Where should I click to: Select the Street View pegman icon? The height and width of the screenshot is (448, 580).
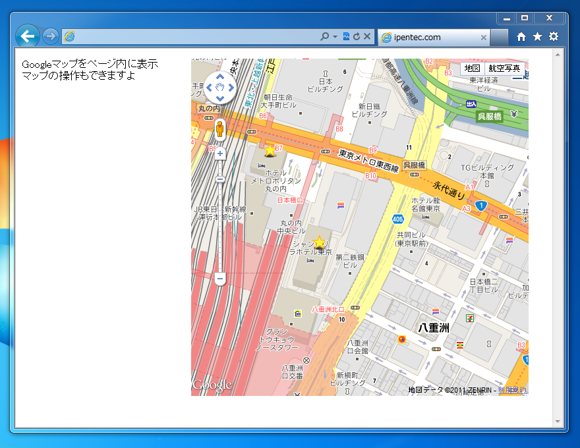click(x=220, y=129)
